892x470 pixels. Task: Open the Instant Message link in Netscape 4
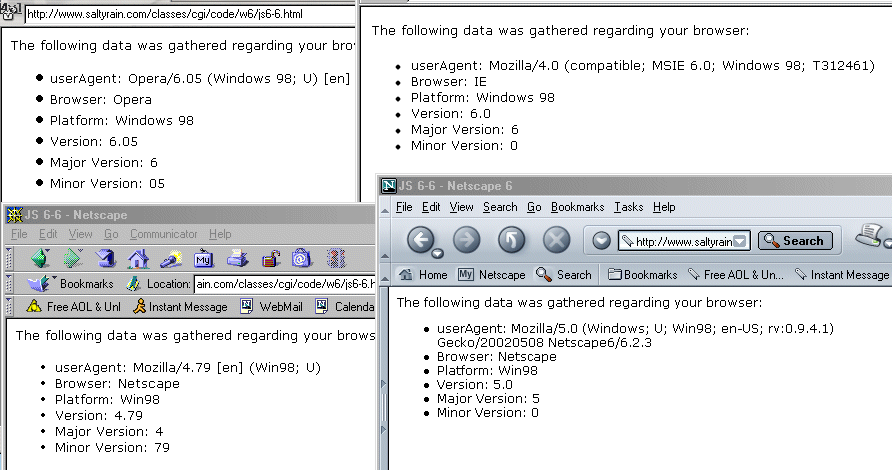180,307
